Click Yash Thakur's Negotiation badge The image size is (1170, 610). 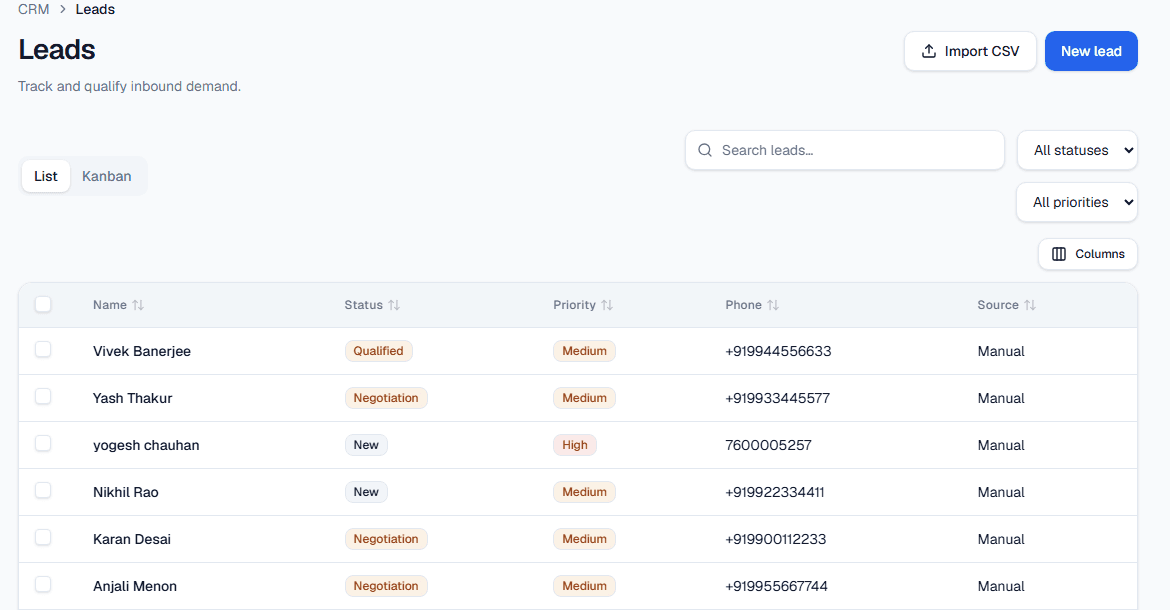(x=386, y=398)
